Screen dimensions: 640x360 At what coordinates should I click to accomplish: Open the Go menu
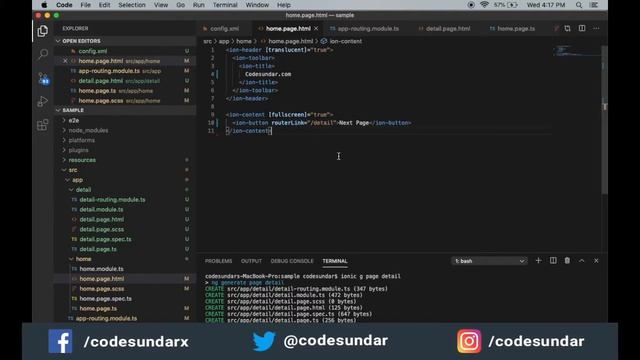click(180, 5)
